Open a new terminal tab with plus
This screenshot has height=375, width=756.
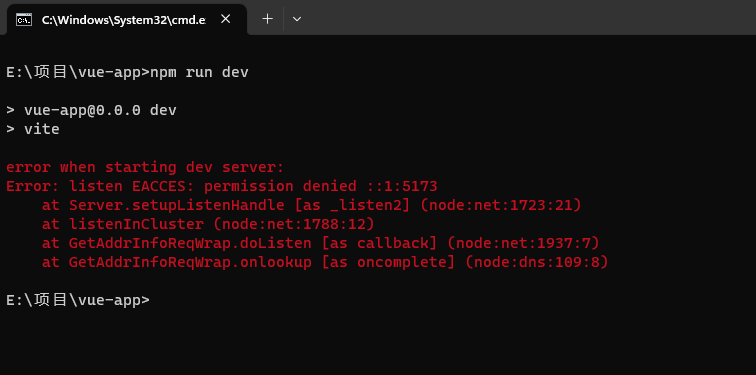pyautogui.click(x=267, y=19)
